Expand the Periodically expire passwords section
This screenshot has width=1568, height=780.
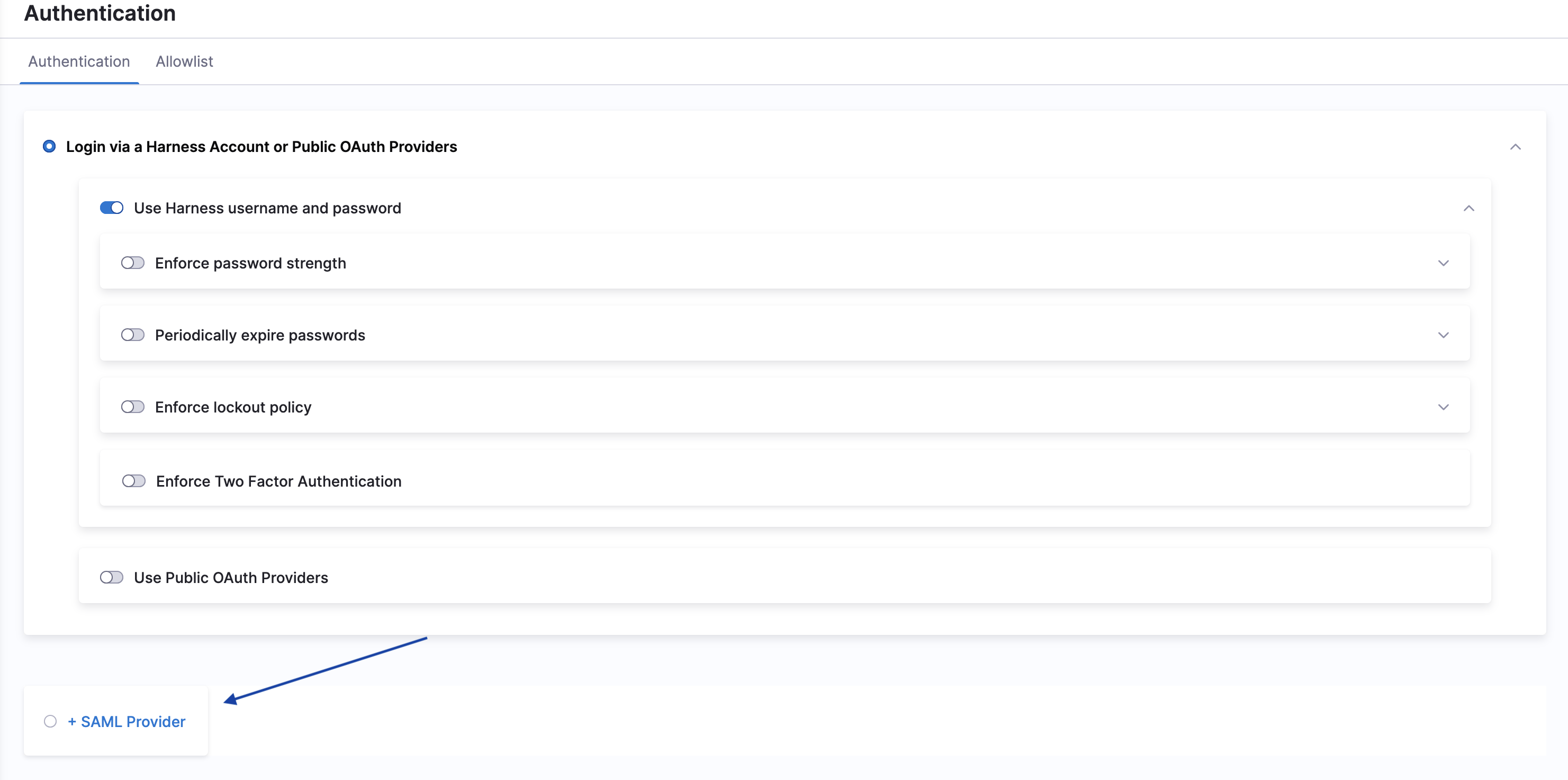[x=1443, y=335]
